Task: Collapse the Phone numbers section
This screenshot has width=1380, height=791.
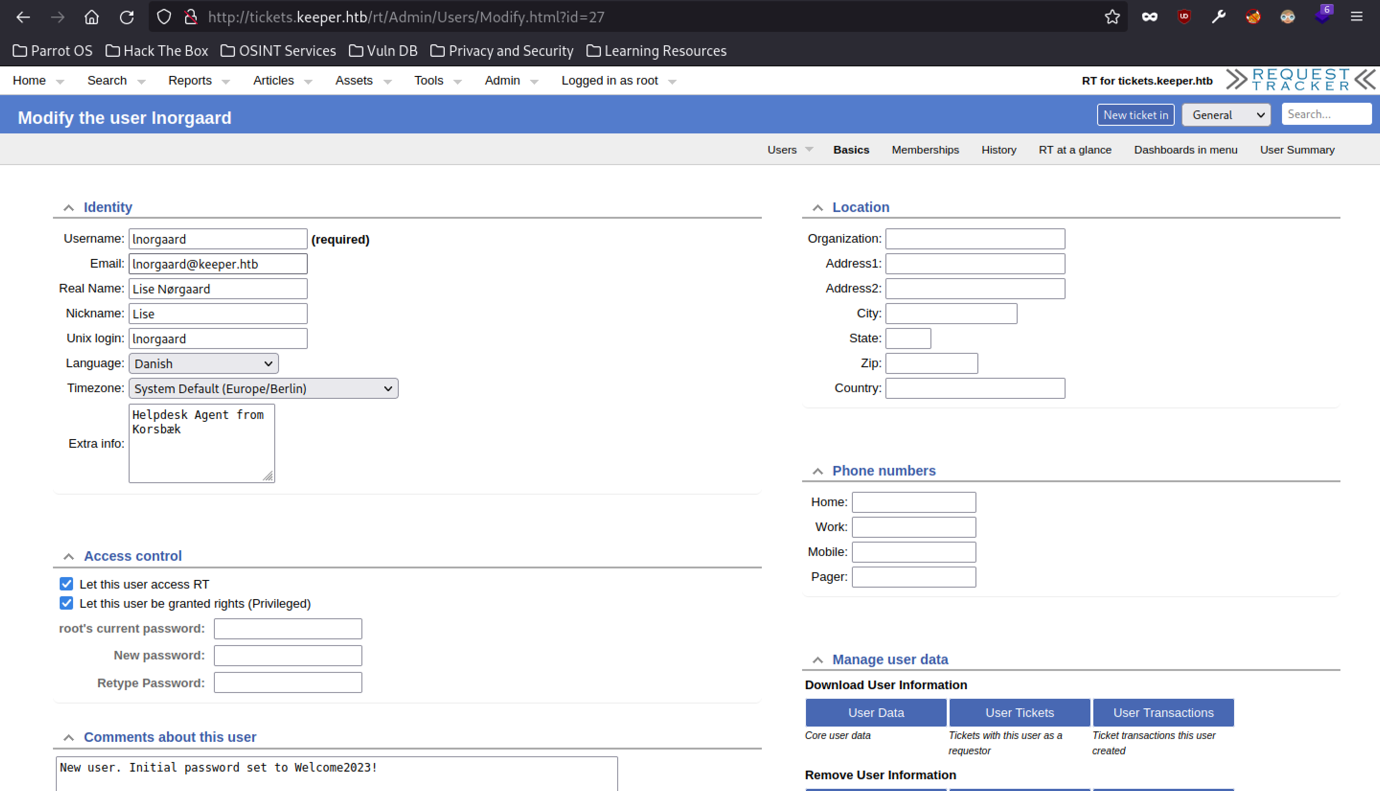Action: tap(817, 470)
